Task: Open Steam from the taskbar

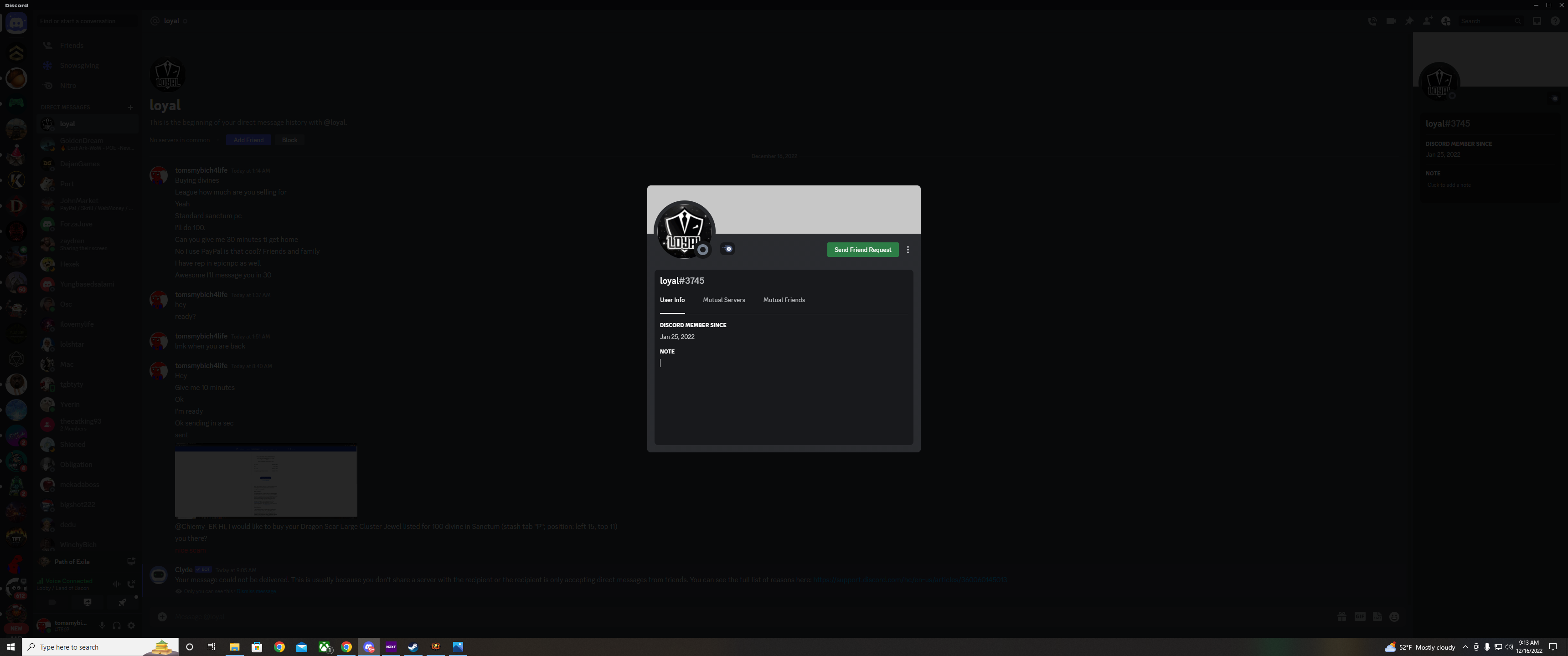Action: [x=413, y=647]
